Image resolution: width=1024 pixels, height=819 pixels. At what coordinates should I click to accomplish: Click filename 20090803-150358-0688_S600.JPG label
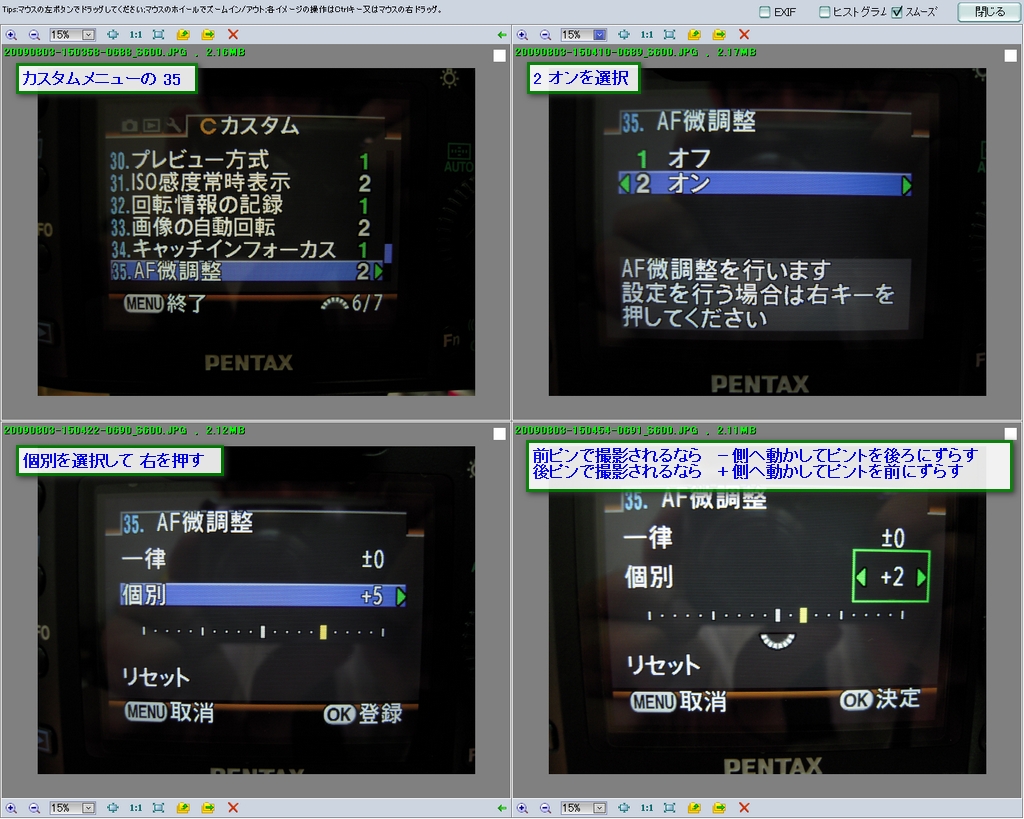95,52
